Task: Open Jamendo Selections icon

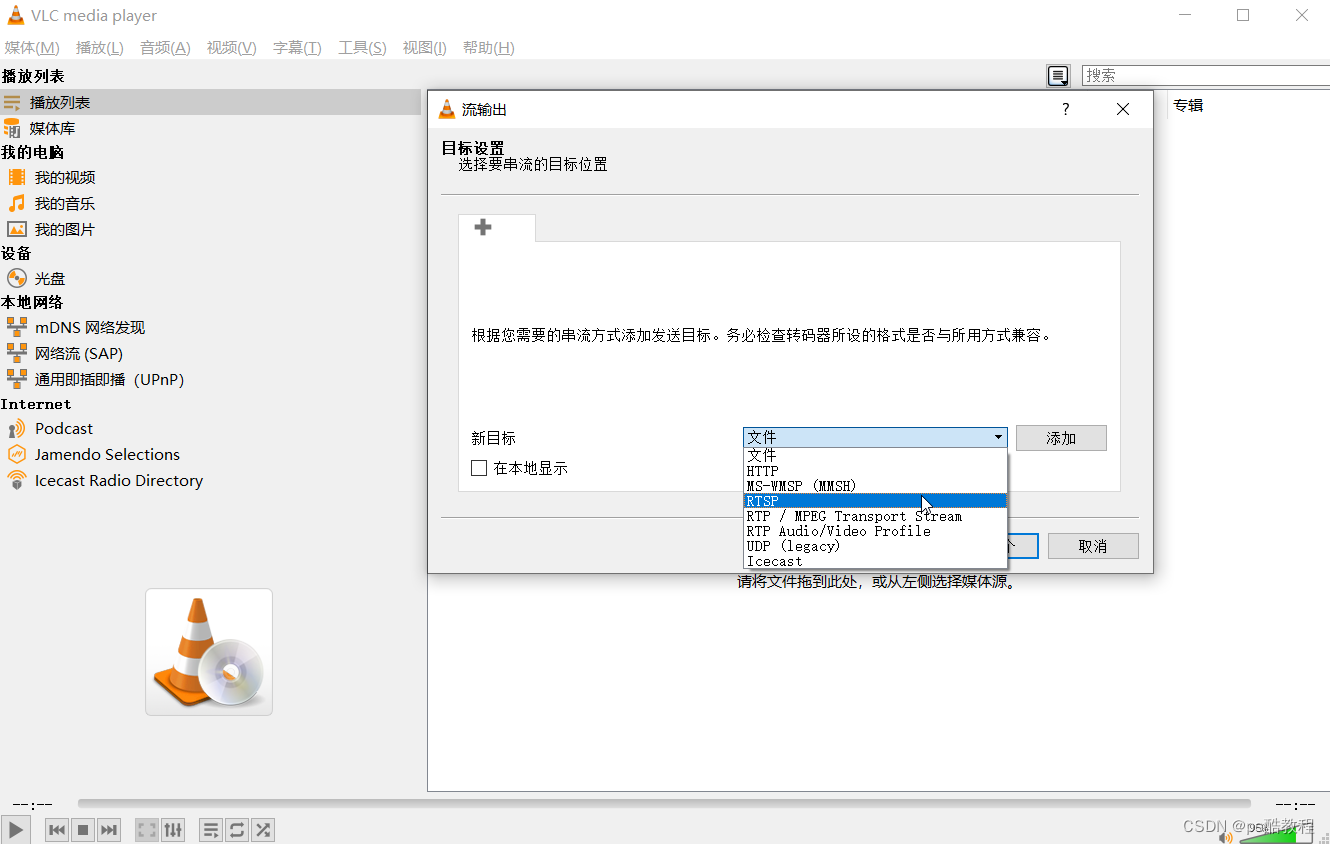Action: coord(17,454)
